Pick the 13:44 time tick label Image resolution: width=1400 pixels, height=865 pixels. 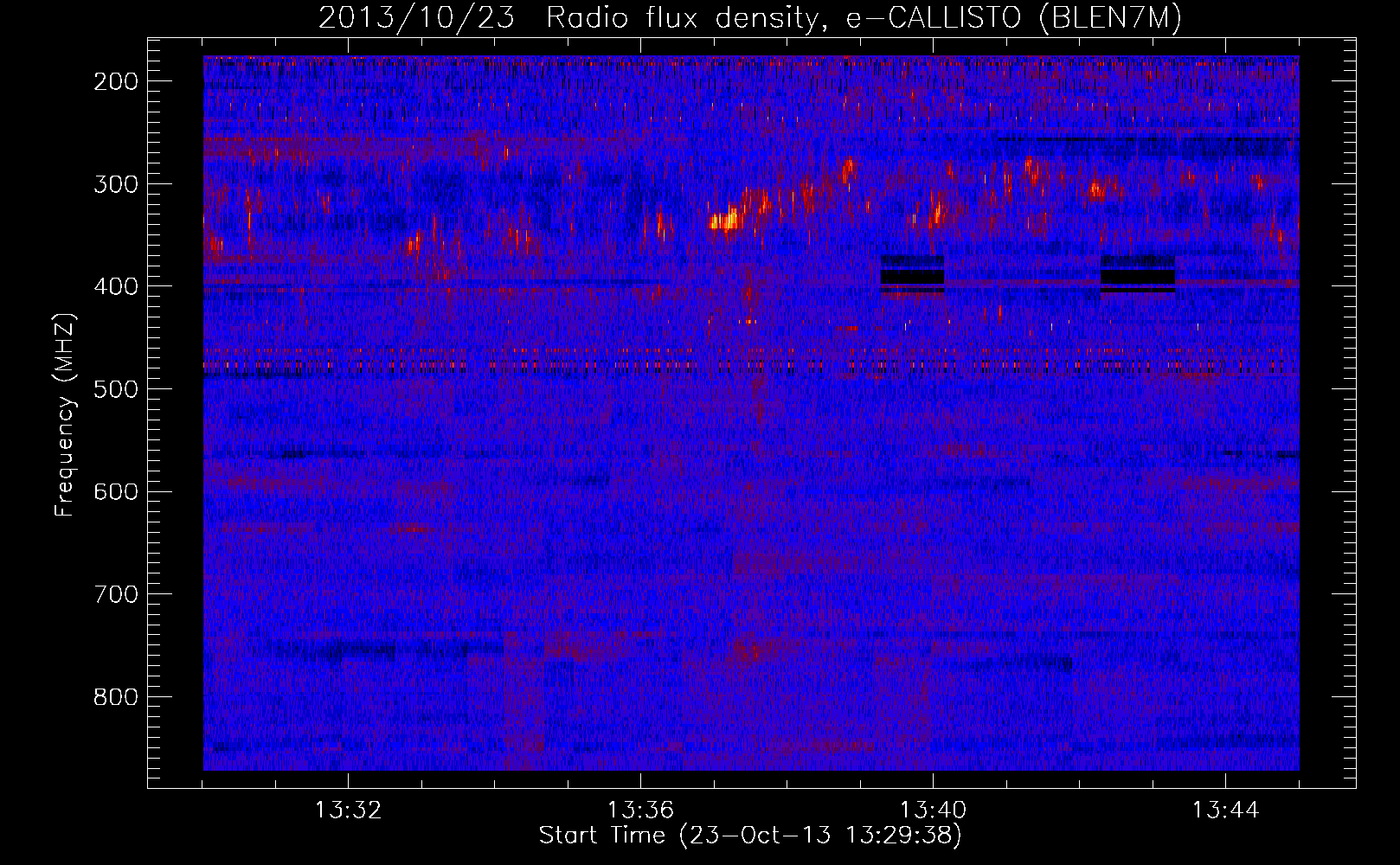click(1225, 811)
